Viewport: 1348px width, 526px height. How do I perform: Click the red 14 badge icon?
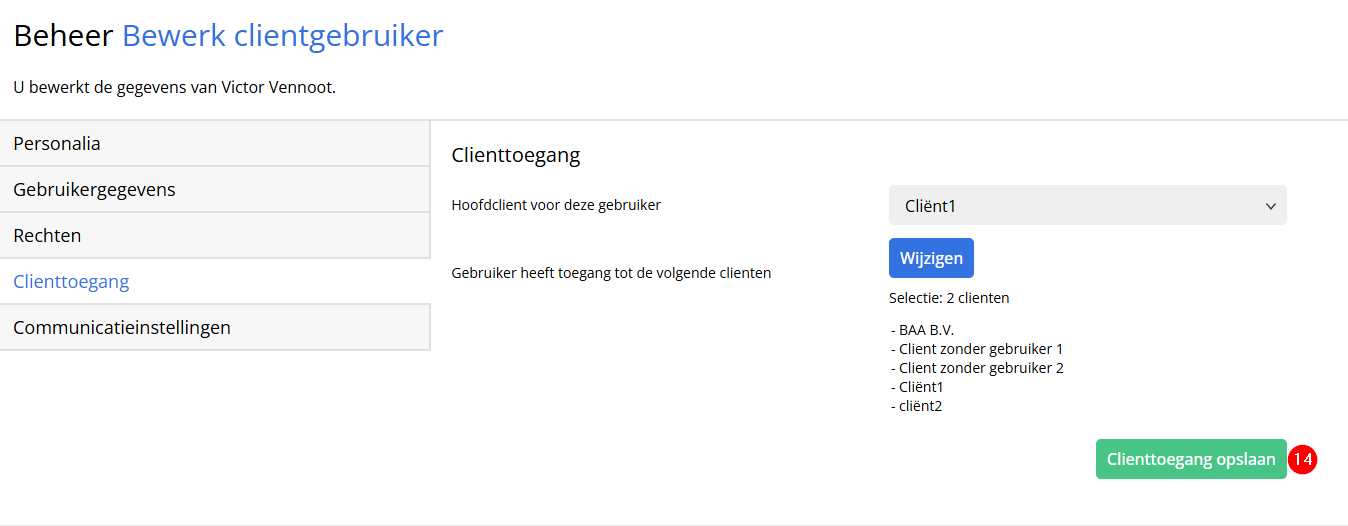tap(1302, 459)
